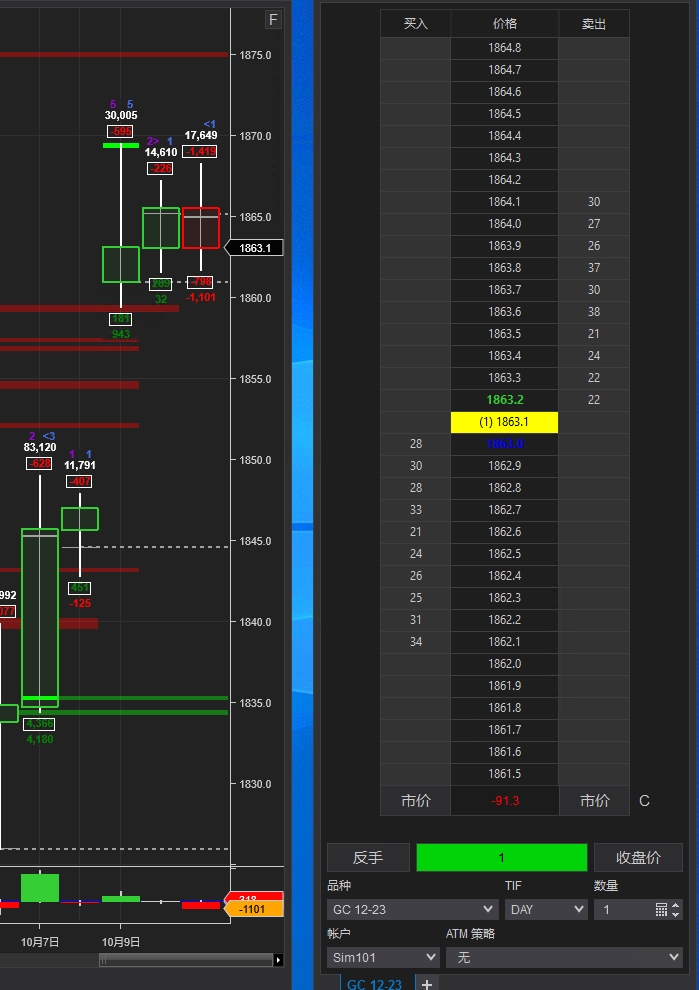Click the 10月9日 date label on chart
Screen dimensions: 699x990
121,942
